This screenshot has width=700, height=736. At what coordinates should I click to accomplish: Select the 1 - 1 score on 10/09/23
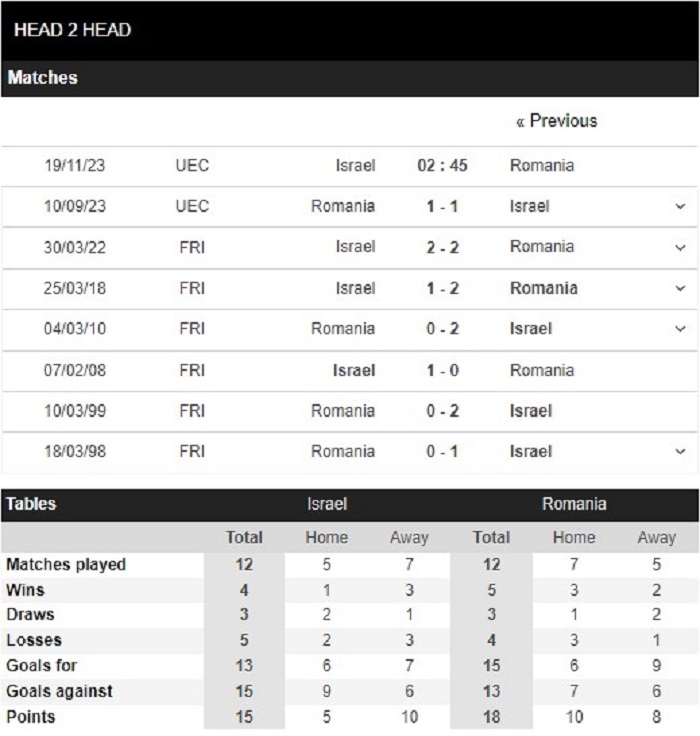[442, 207]
